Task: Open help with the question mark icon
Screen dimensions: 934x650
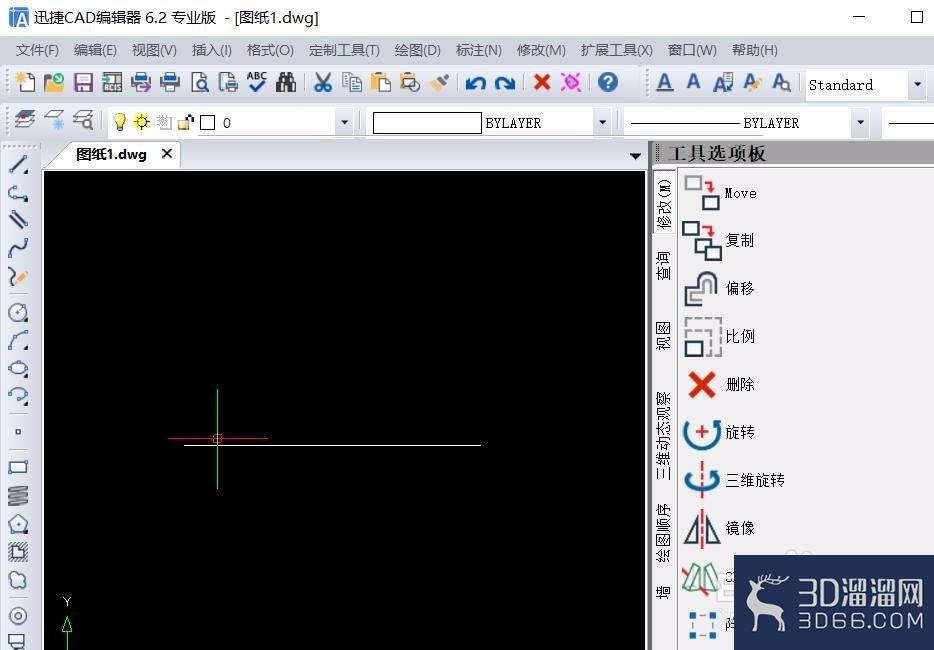Action: coord(608,82)
